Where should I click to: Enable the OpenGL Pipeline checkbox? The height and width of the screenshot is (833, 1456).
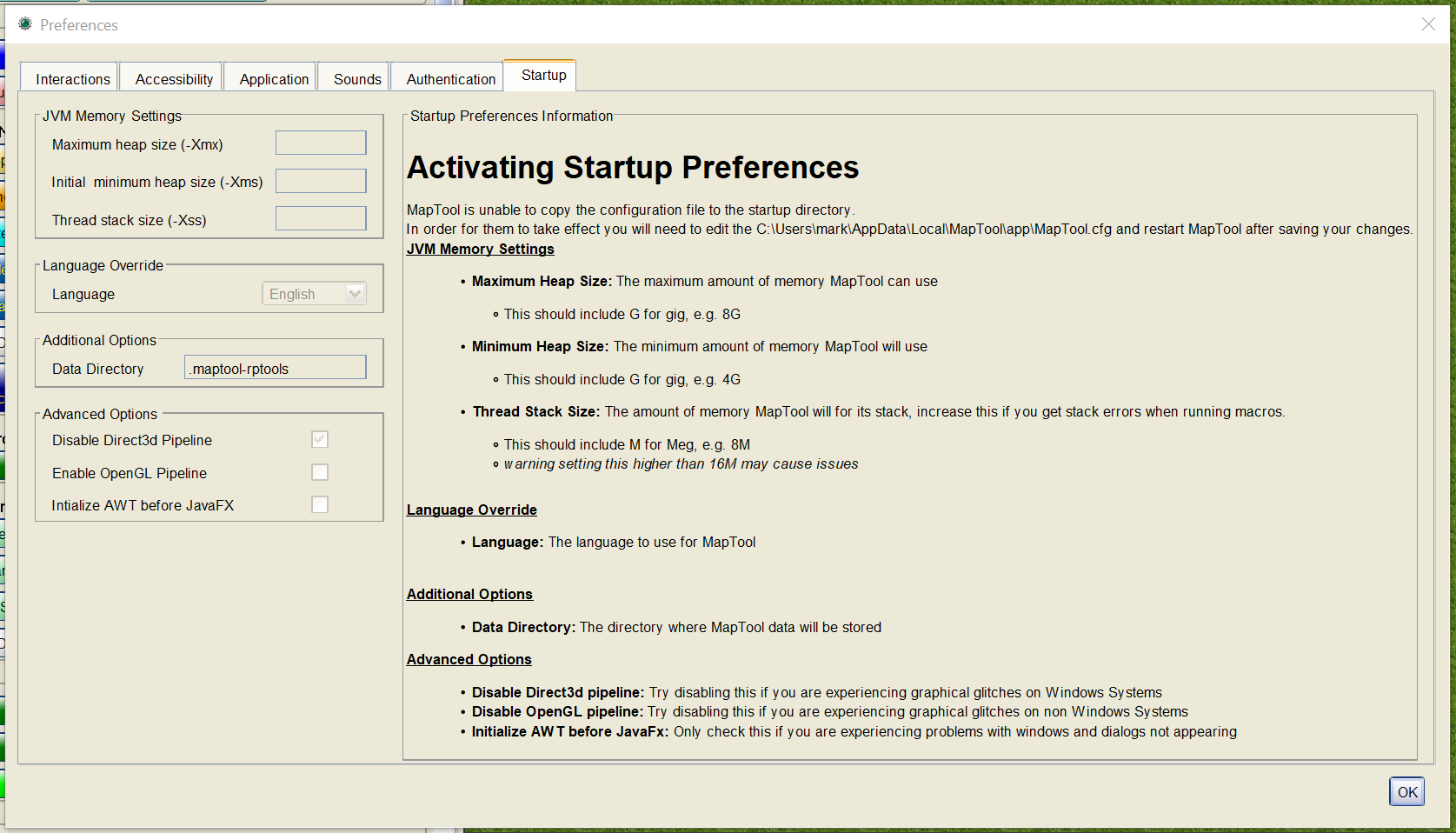320,472
